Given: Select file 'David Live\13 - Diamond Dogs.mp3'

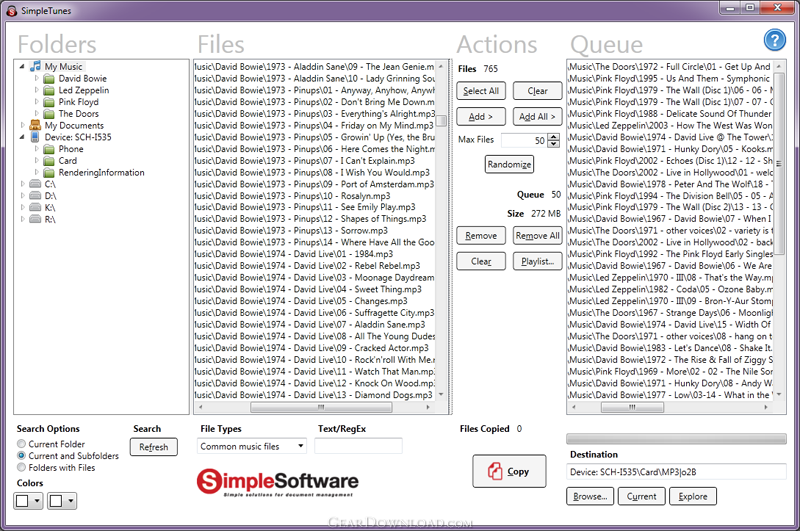Looking at the screenshot, I should 314,395.
